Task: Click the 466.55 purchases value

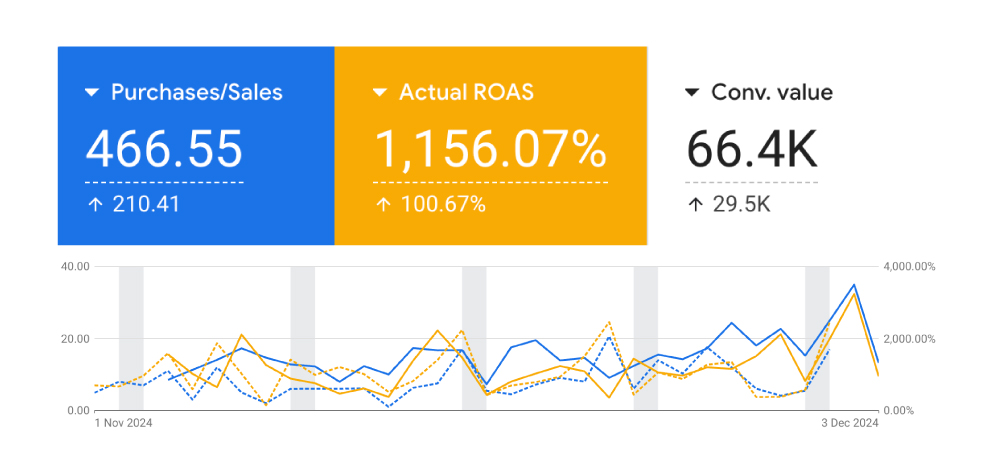Action: pyautogui.click(x=164, y=150)
